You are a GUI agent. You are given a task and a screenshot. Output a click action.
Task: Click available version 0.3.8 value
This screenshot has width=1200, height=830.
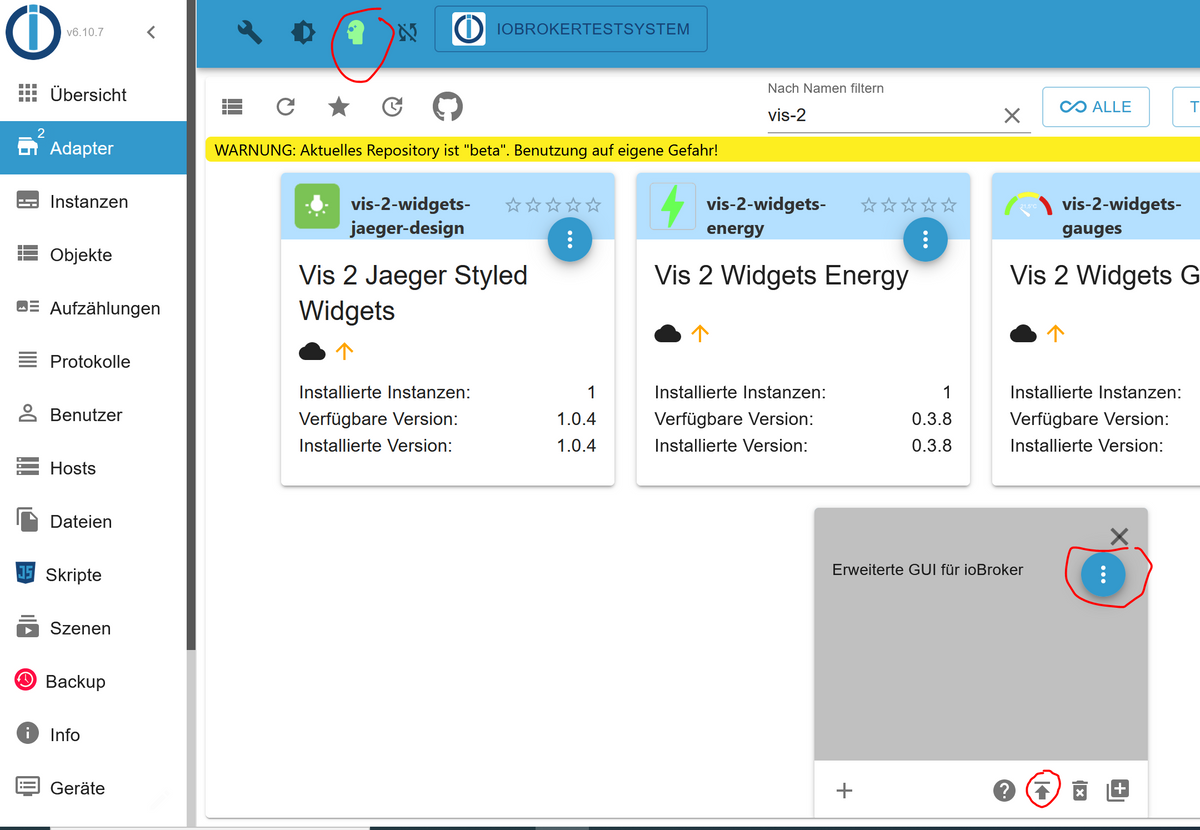(x=932, y=418)
